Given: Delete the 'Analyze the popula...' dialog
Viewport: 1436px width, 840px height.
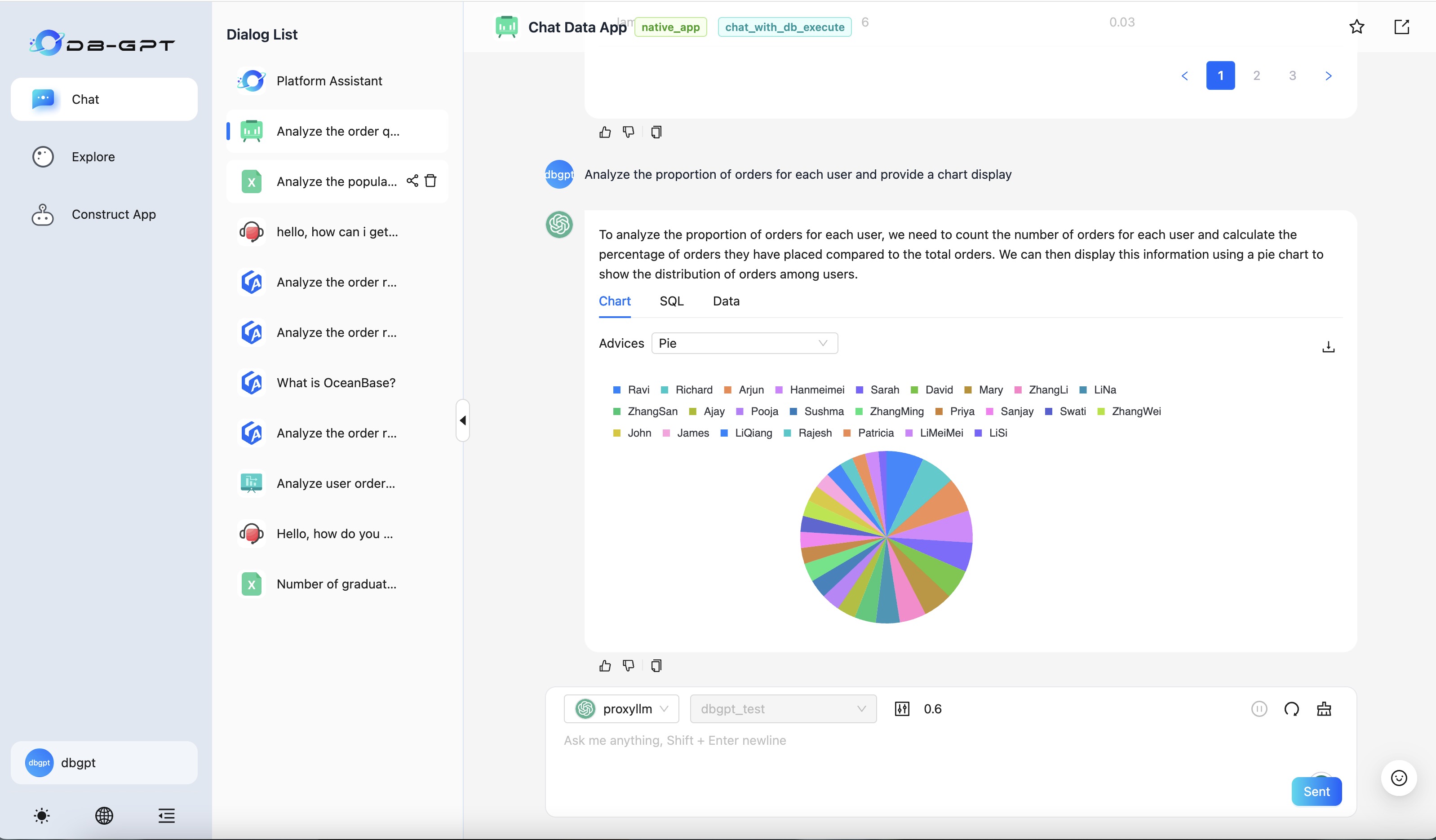Looking at the screenshot, I should pos(431,181).
